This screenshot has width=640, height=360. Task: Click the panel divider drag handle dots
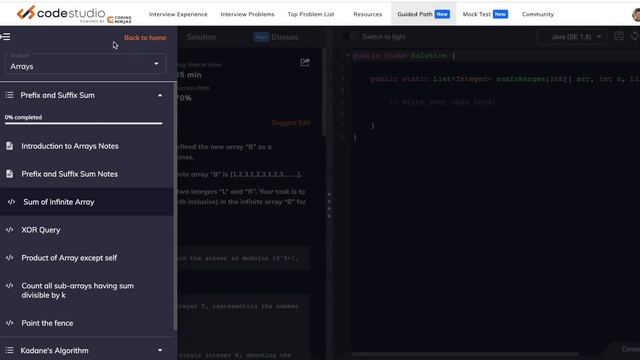click(329, 205)
